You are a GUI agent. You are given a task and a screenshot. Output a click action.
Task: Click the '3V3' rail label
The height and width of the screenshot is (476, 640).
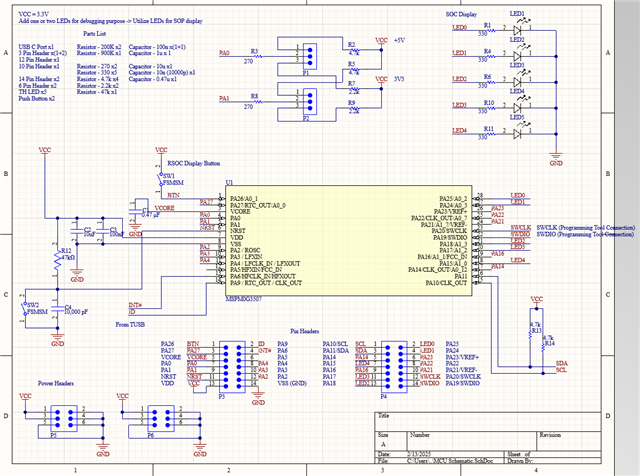pos(399,79)
